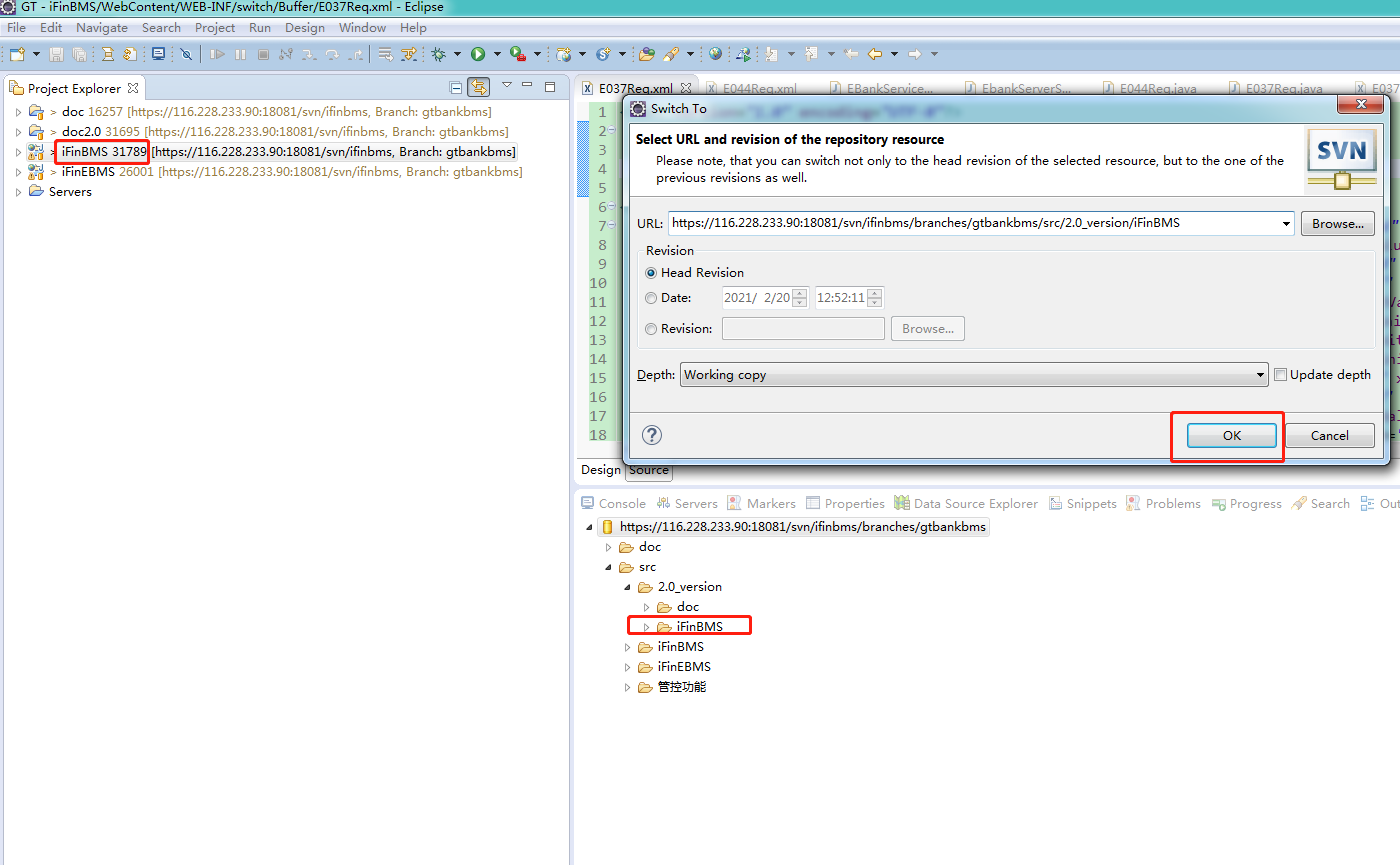Image resolution: width=1400 pixels, height=865 pixels.
Task: Click Cancel in Switch To dialog
Action: (x=1329, y=435)
